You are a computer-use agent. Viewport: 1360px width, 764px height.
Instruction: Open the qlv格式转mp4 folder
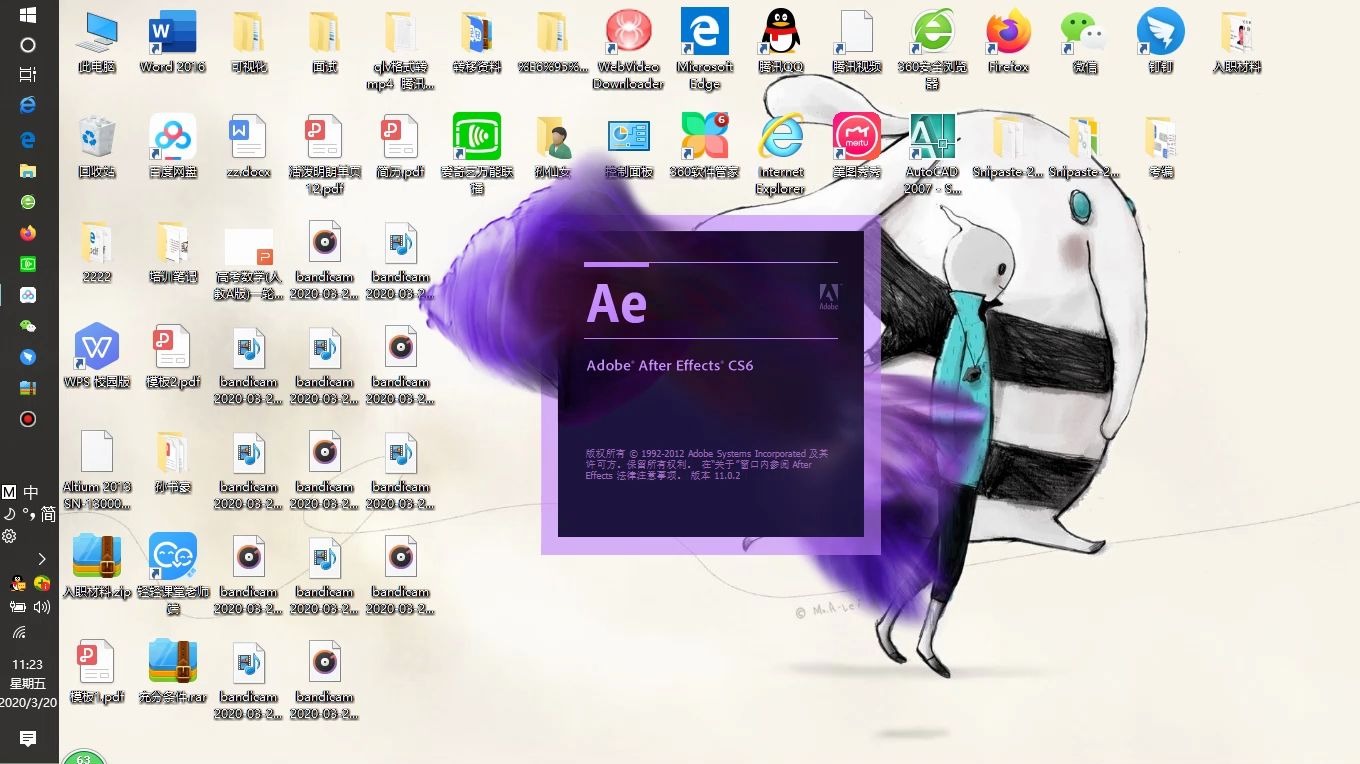pyautogui.click(x=401, y=50)
